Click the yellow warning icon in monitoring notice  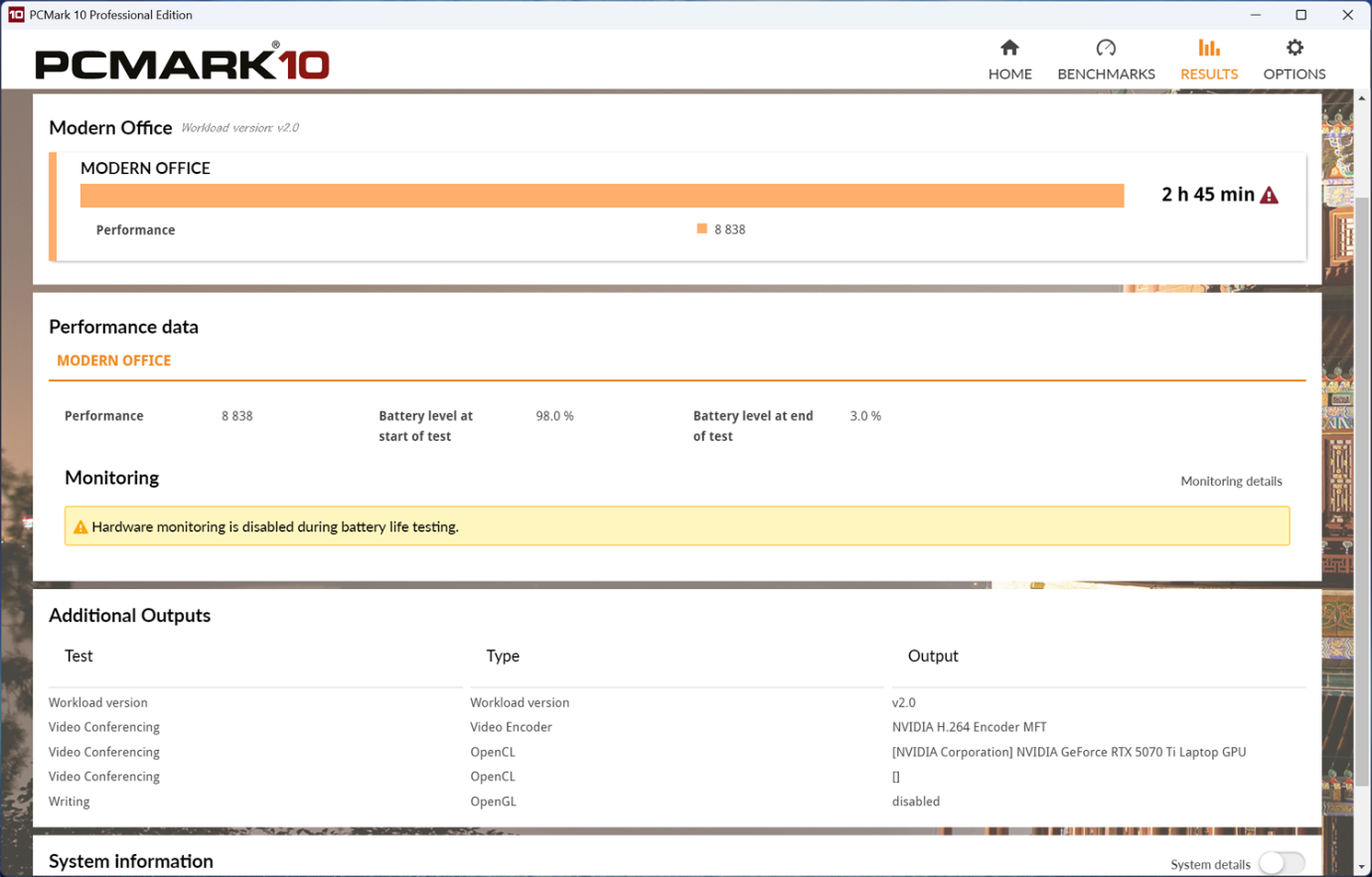point(80,527)
